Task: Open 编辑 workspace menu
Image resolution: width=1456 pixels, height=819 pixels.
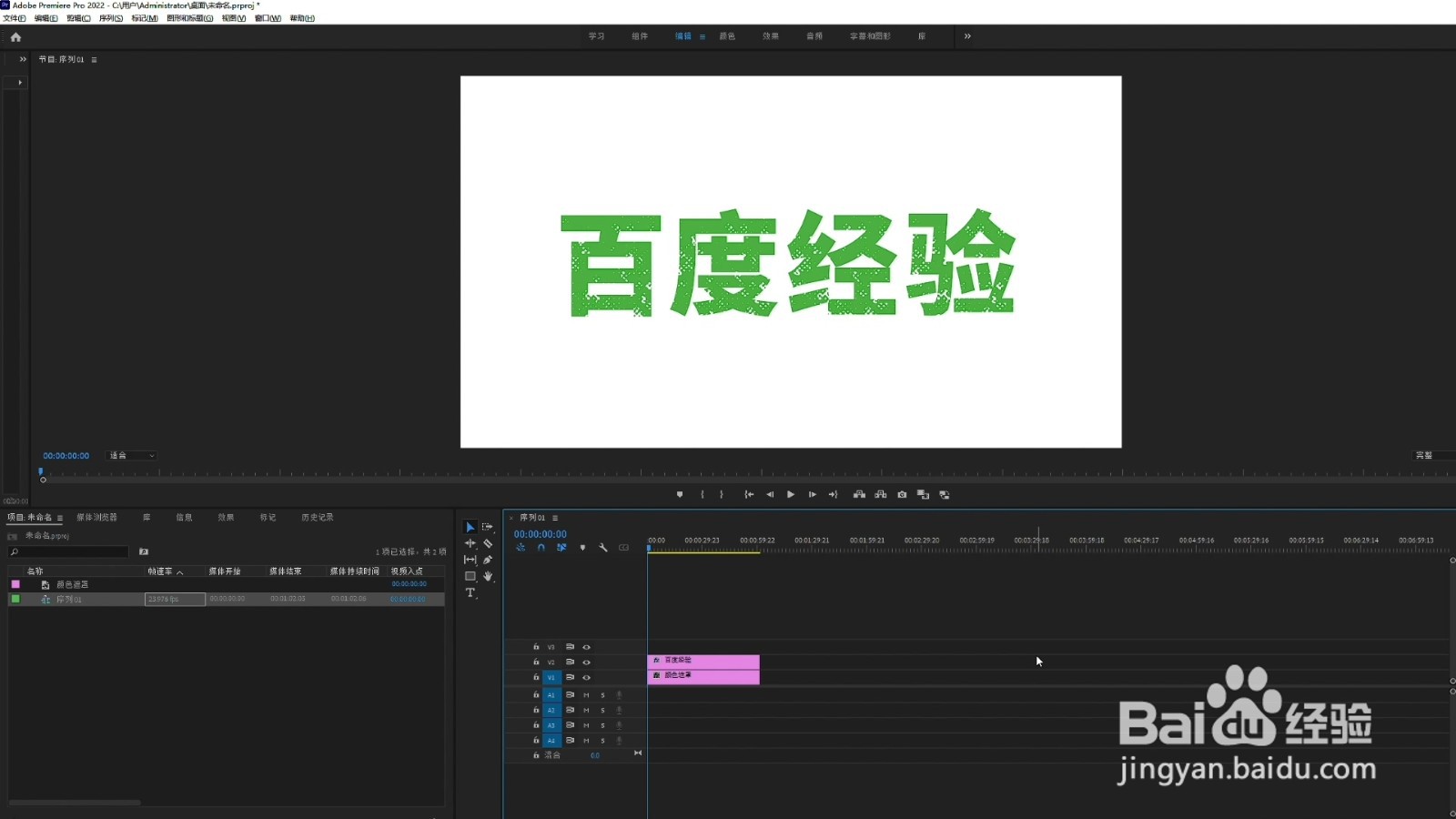Action: click(702, 36)
